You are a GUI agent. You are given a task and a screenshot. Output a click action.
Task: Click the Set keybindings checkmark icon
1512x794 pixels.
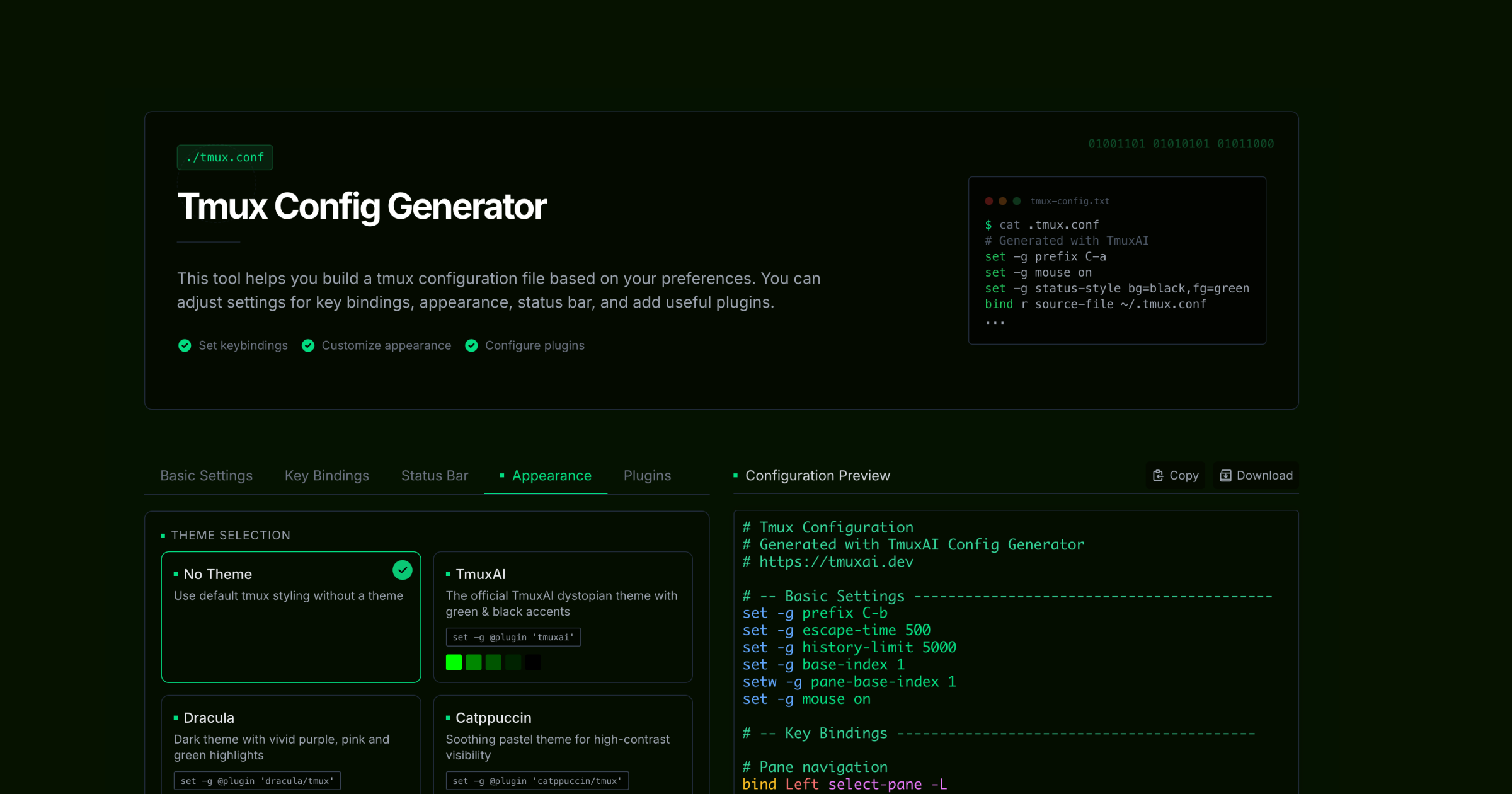(x=185, y=345)
